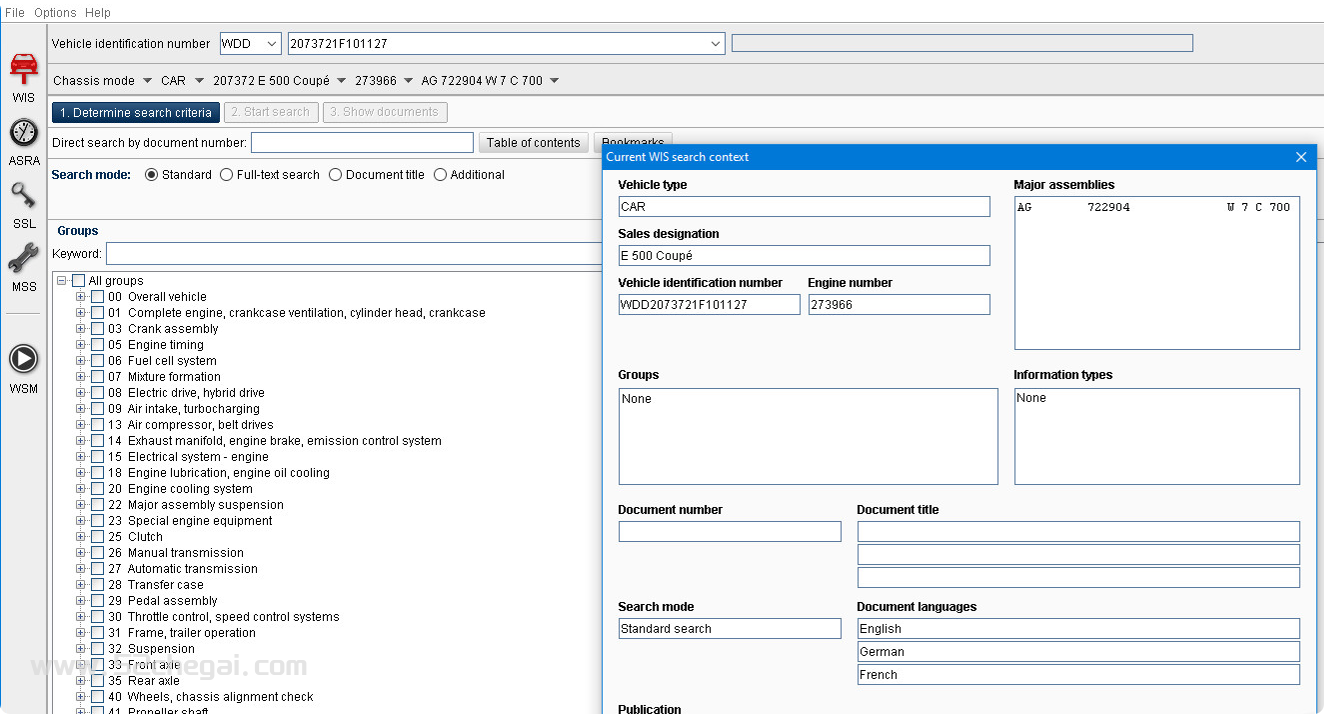
Task: Expand the 27 Automatic transmission group
Action: click(81, 569)
